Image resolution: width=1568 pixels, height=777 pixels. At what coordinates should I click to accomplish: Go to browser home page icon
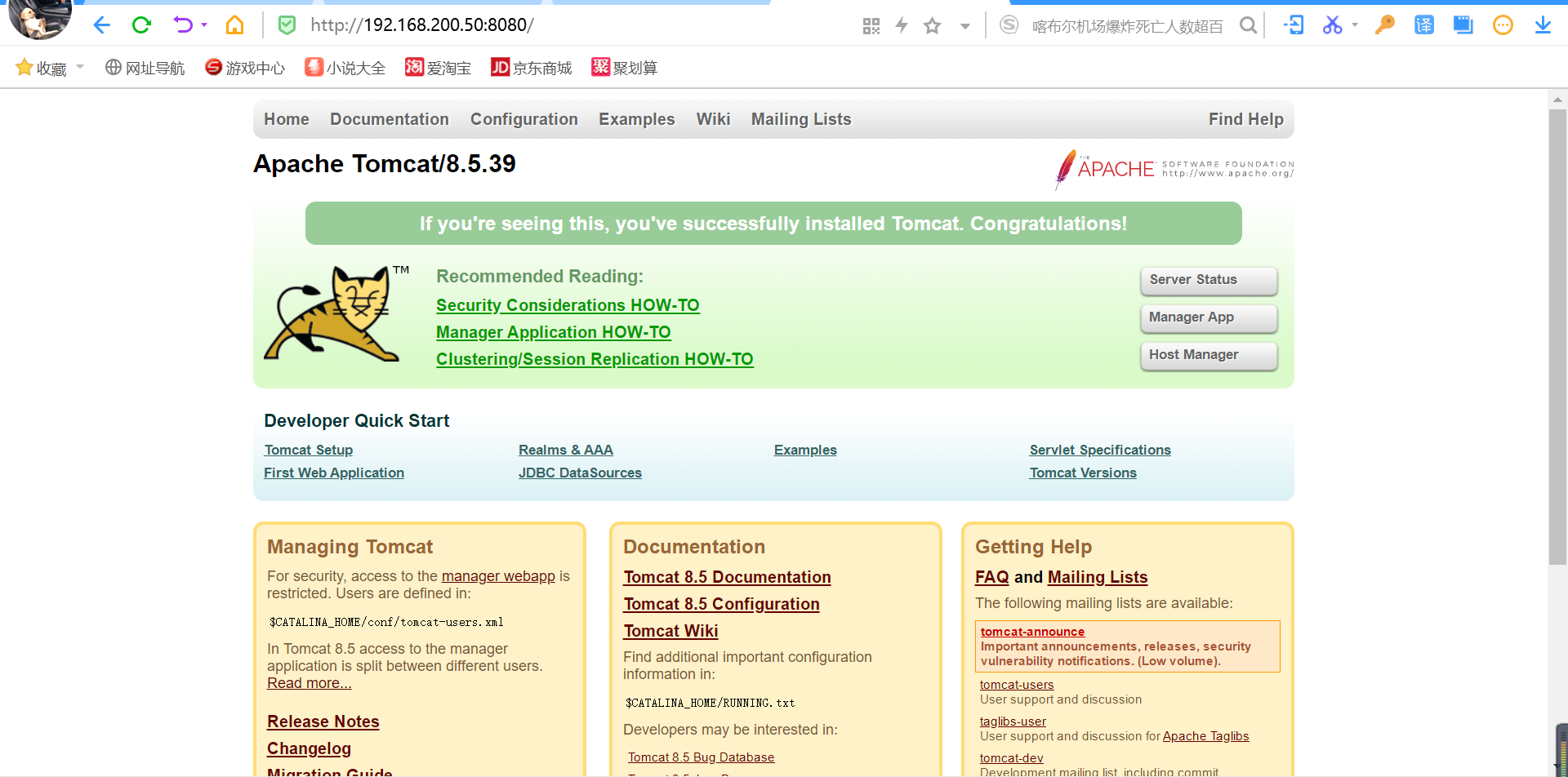[235, 25]
